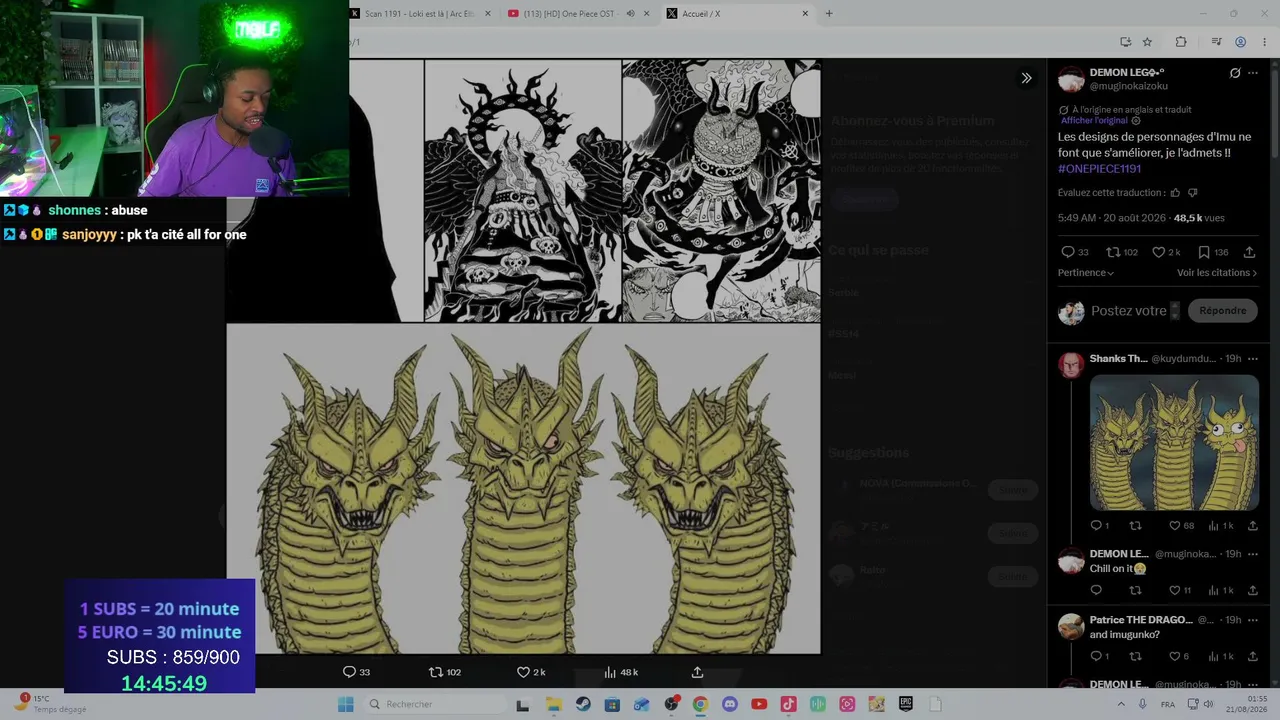The image size is (1280, 720).
Task: Share icon in side panel action row
Action: pos(1249,252)
